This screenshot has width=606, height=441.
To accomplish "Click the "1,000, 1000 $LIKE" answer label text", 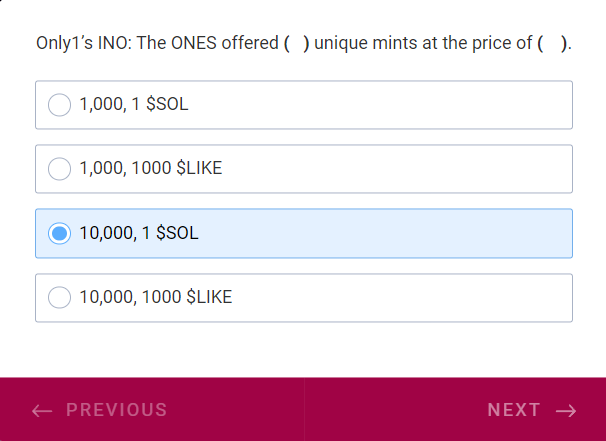I will click(x=151, y=169).
